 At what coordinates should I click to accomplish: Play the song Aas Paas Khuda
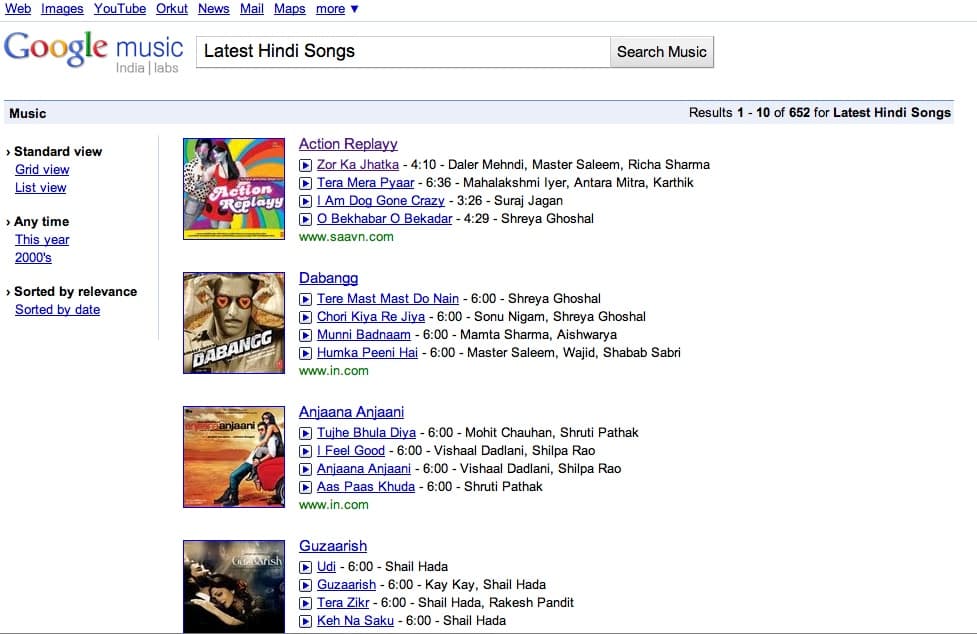(x=305, y=487)
